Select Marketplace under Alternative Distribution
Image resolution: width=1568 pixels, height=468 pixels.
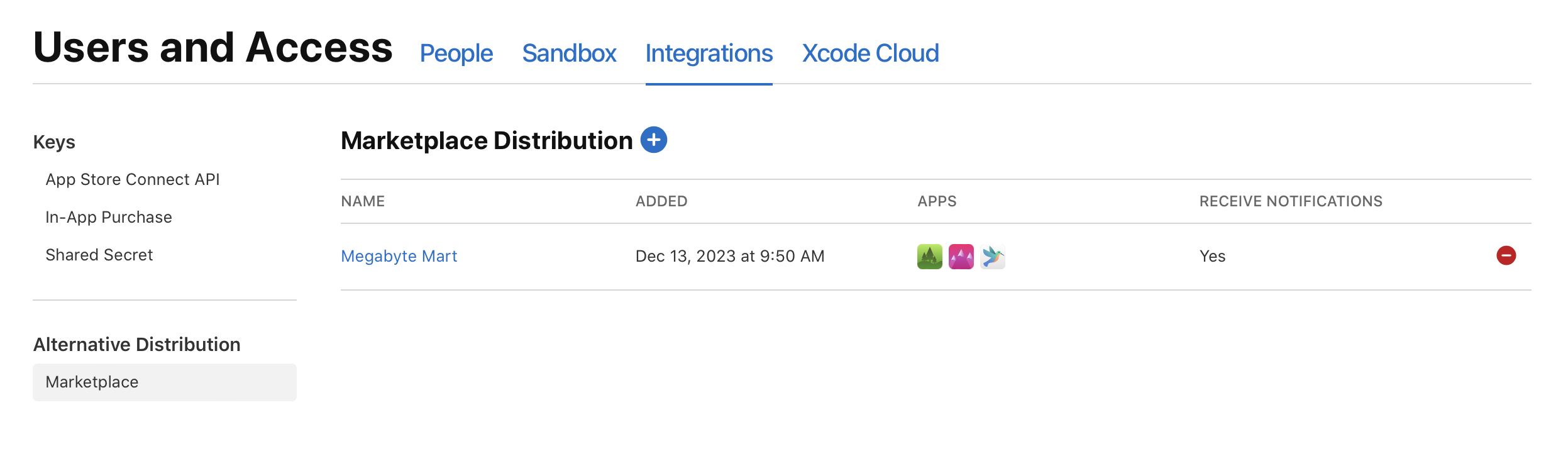point(92,382)
